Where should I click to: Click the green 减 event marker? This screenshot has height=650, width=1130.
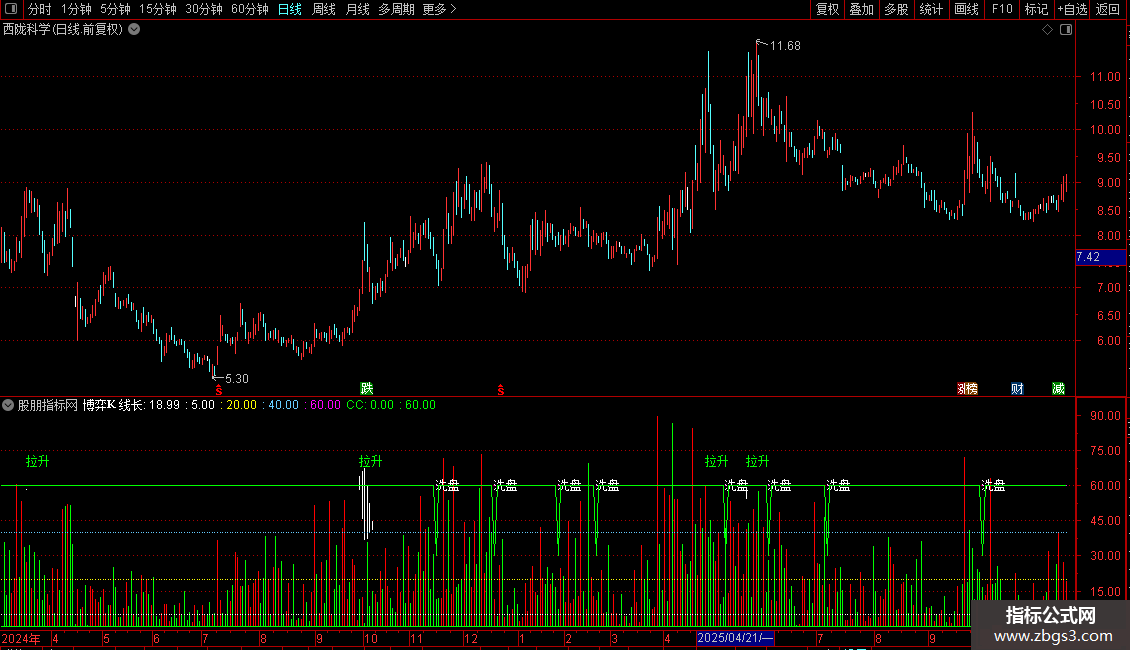pyautogui.click(x=1058, y=388)
